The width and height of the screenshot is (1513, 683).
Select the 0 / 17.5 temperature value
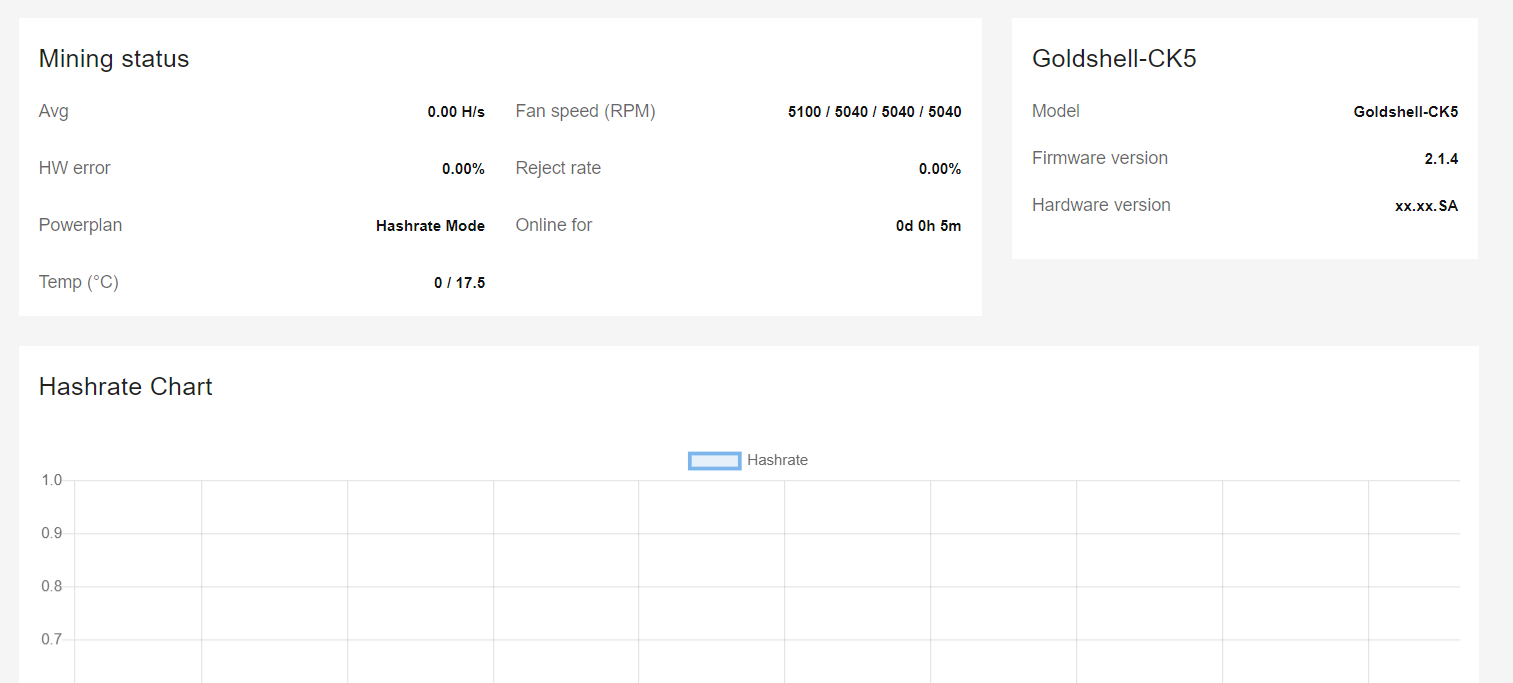[x=459, y=283]
